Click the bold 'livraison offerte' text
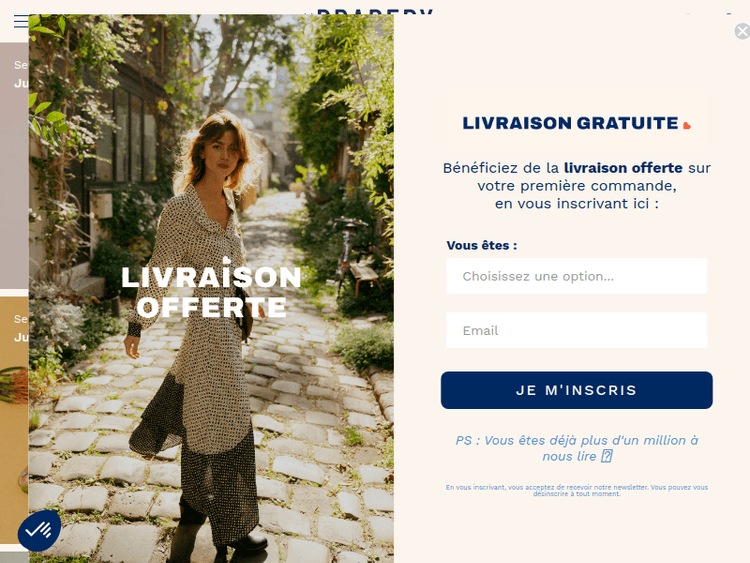750x563 pixels. (623, 168)
